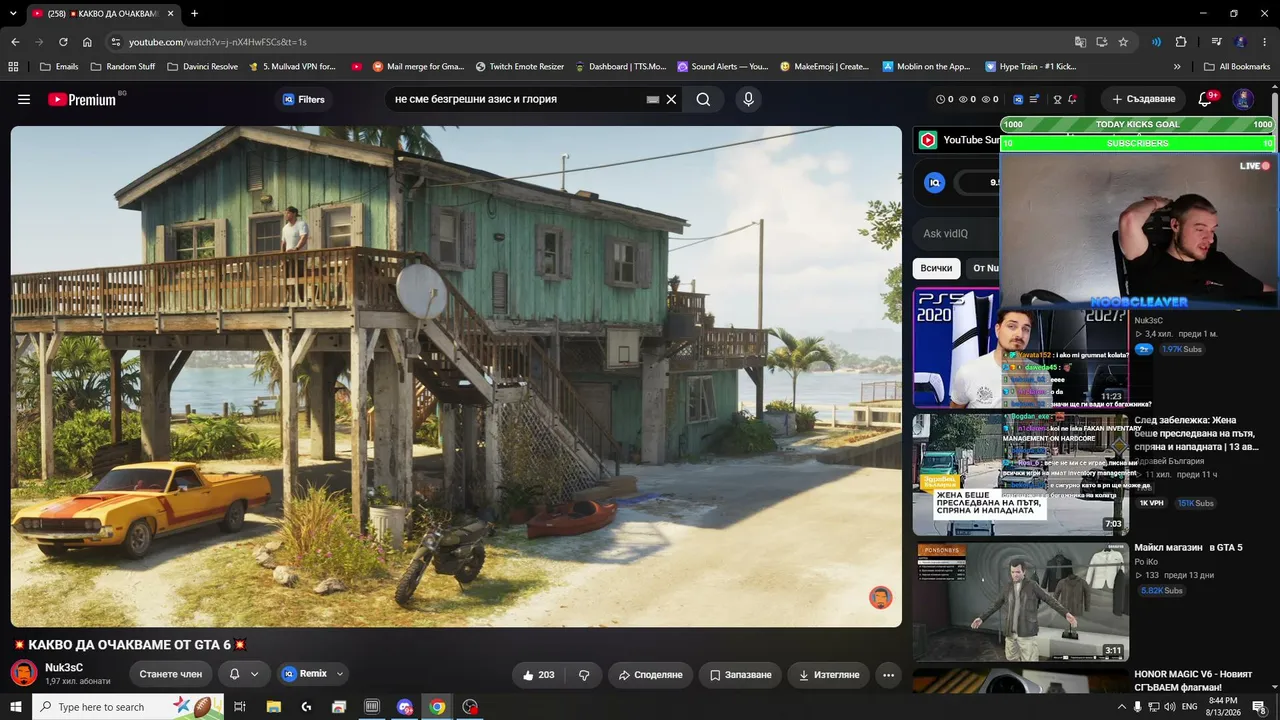
Task: Open the Chrome profile avatar
Action: (x=1241, y=42)
